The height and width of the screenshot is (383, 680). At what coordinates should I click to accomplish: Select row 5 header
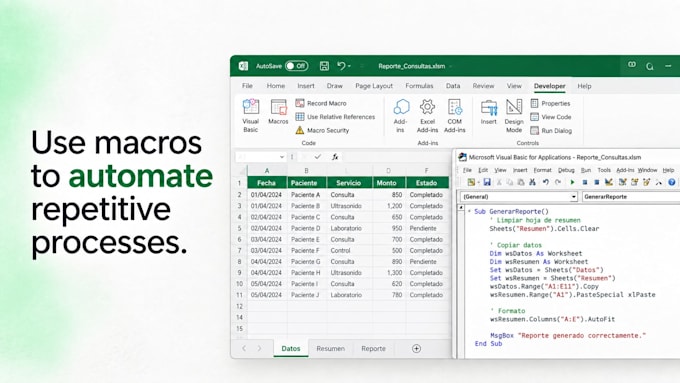point(239,228)
